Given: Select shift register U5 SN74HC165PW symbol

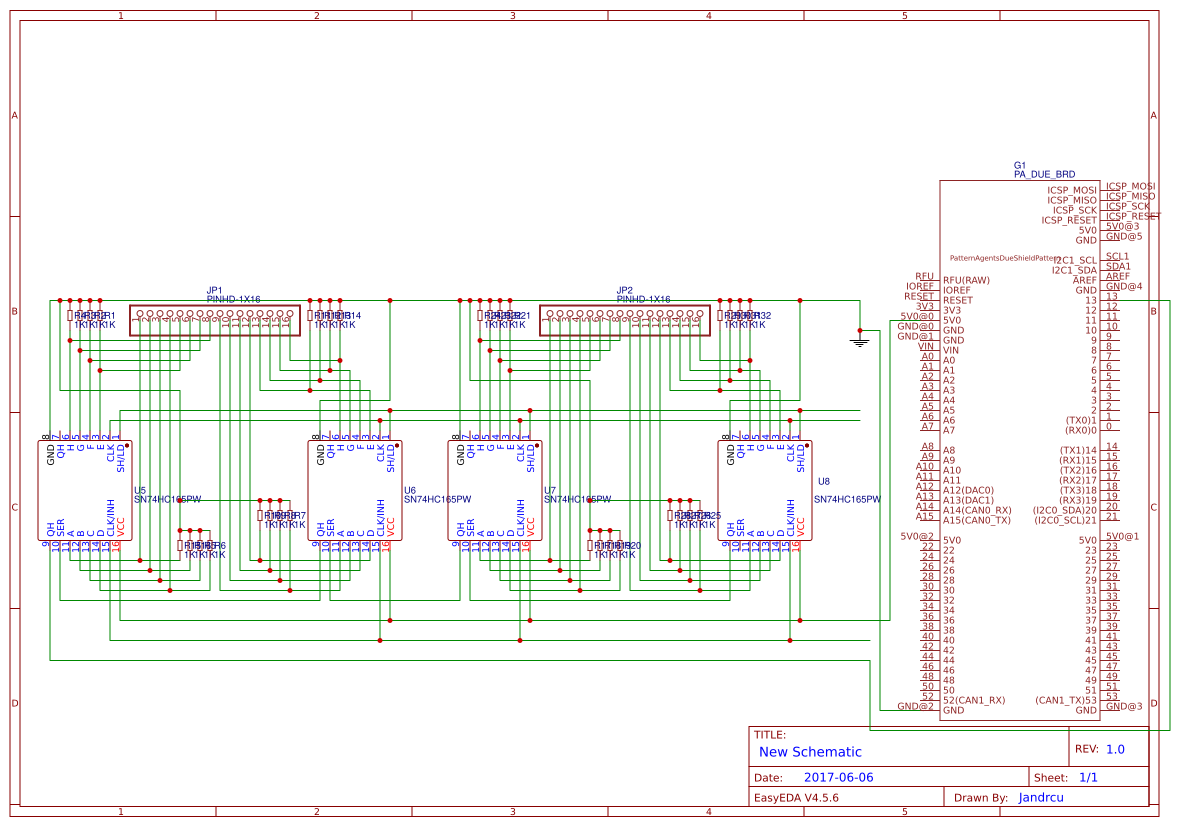Looking at the screenshot, I should (x=85, y=490).
